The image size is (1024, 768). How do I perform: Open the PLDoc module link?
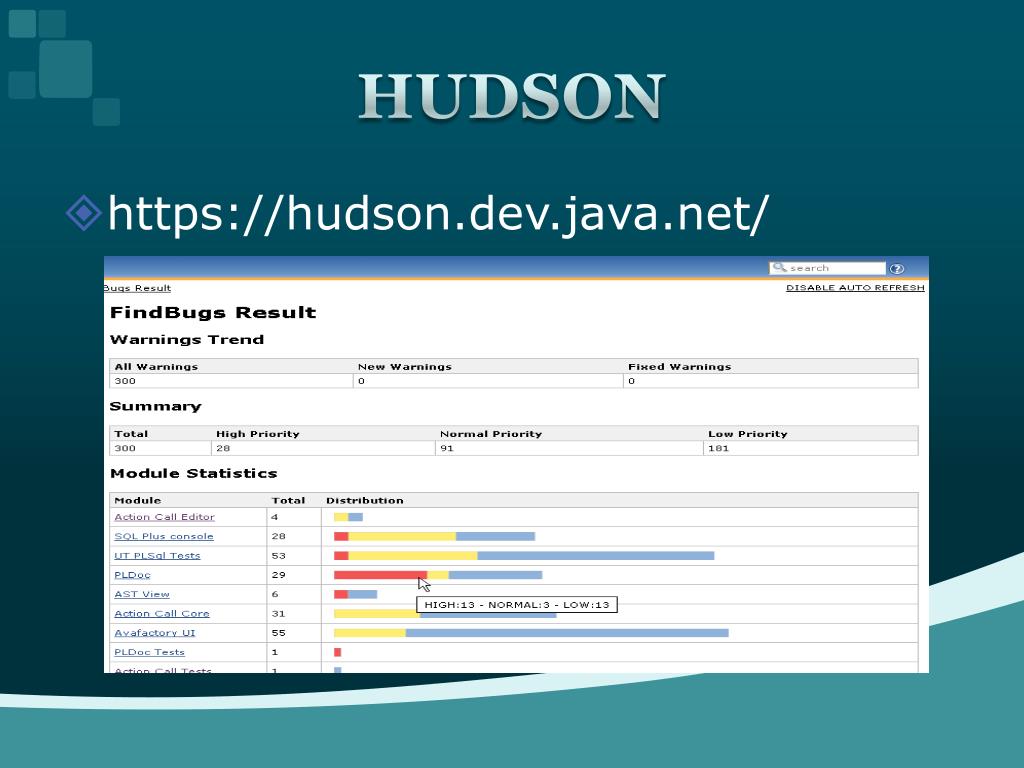[x=133, y=575]
